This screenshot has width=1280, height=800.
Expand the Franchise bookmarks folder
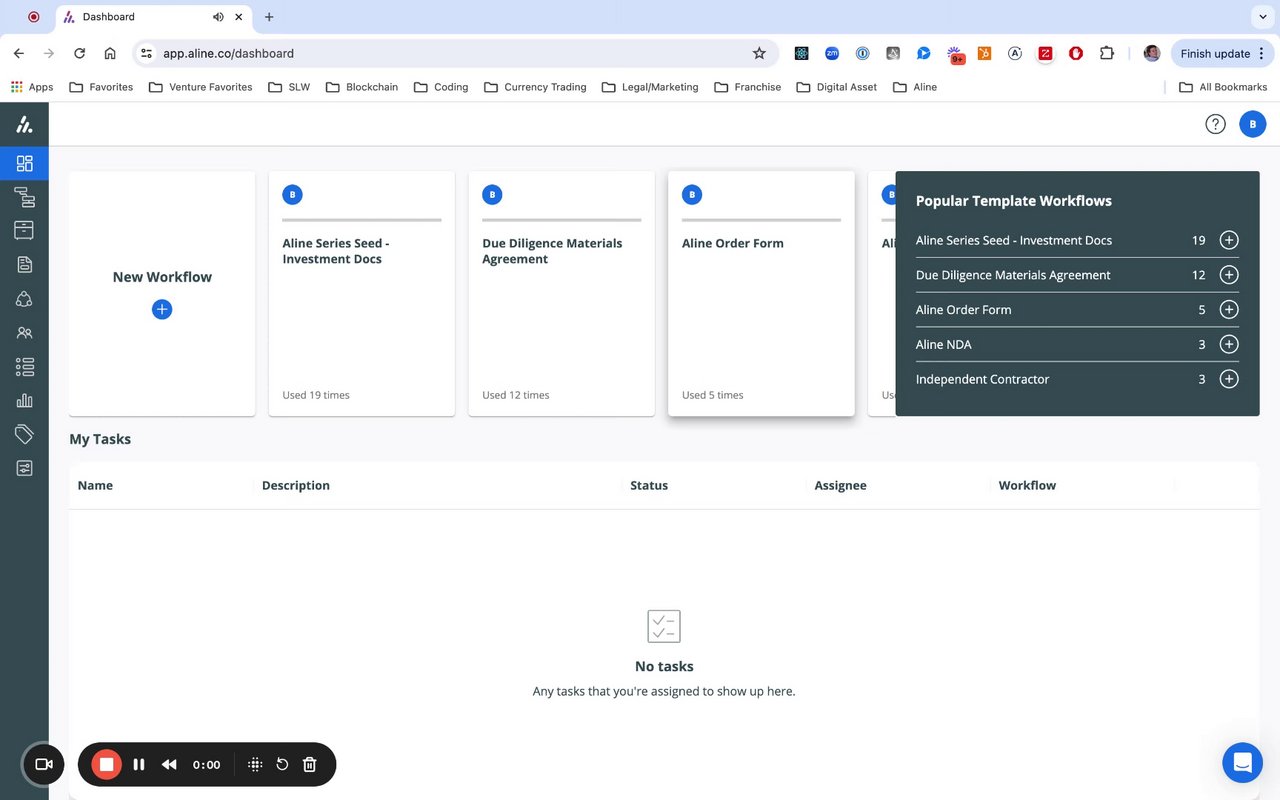(x=748, y=87)
